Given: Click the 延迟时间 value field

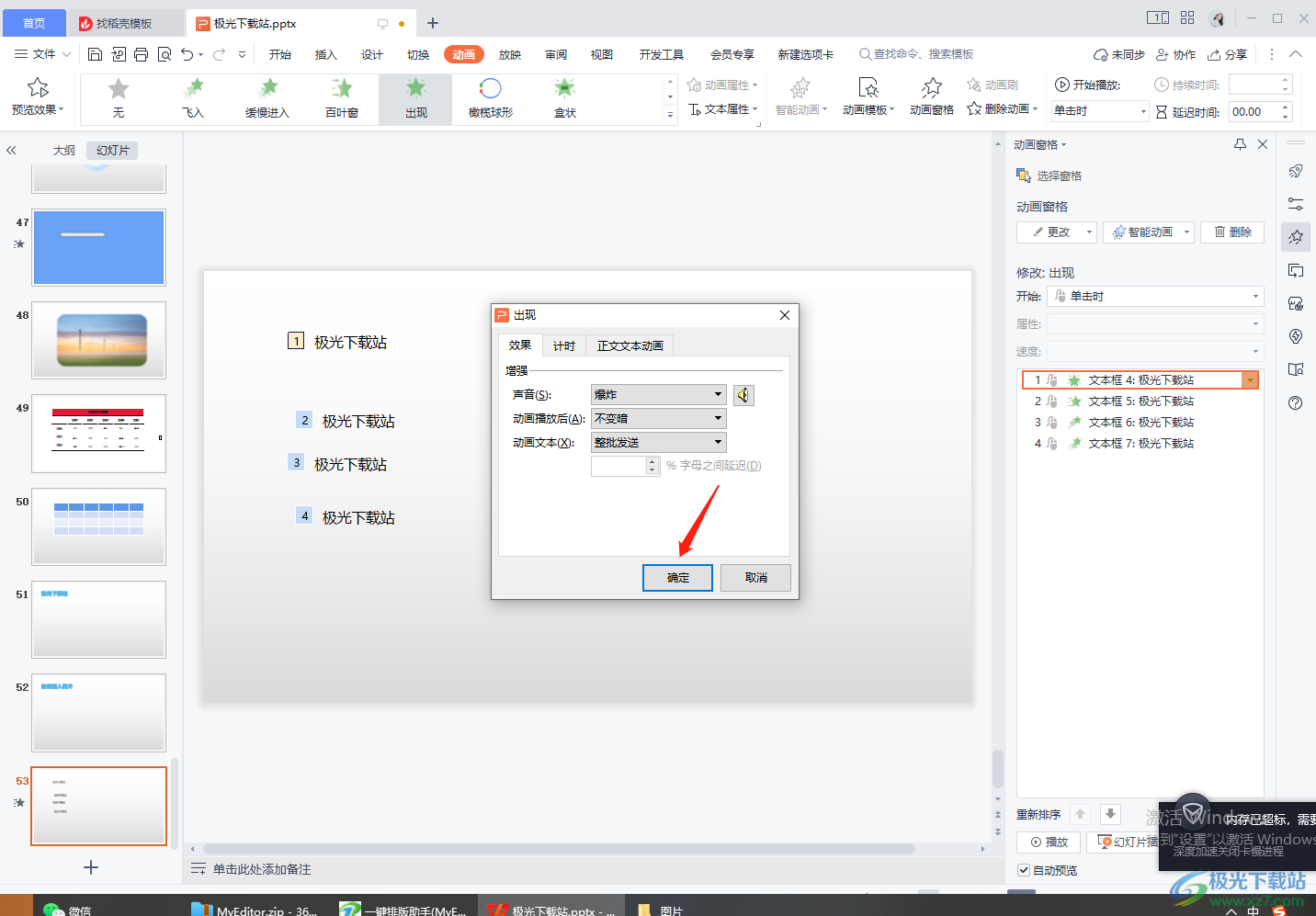Looking at the screenshot, I should pyautogui.click(x=1254, y=112).
